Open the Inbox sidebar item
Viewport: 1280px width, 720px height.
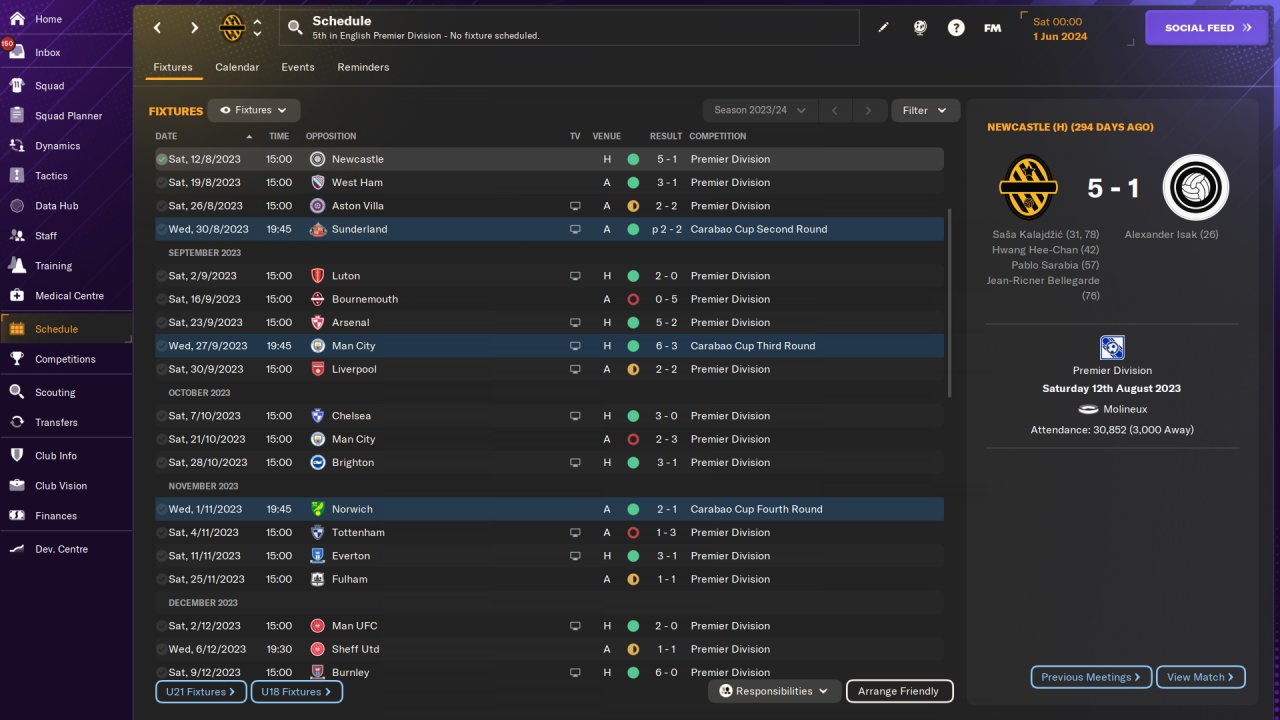click(66, 52)
